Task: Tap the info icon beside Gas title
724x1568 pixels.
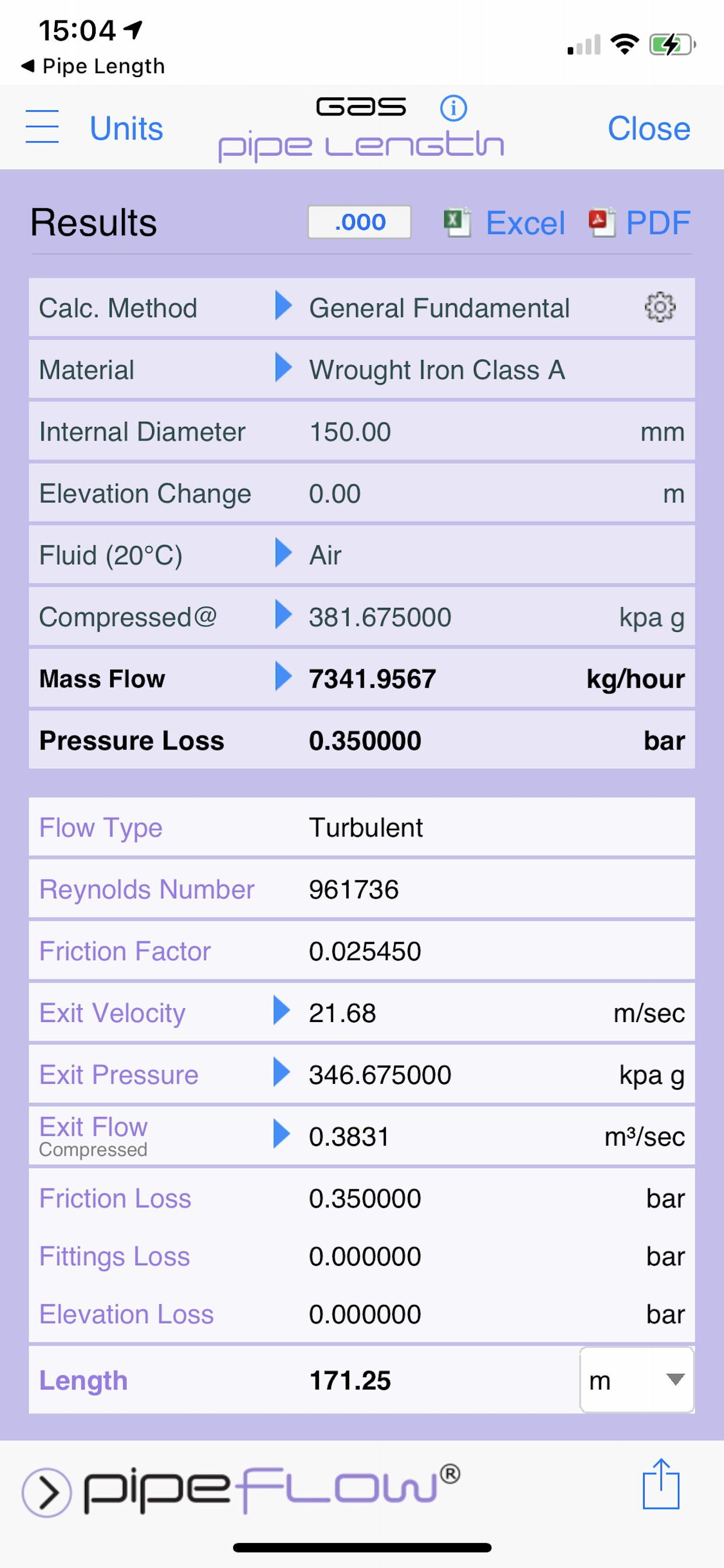Action: point(454,108)
